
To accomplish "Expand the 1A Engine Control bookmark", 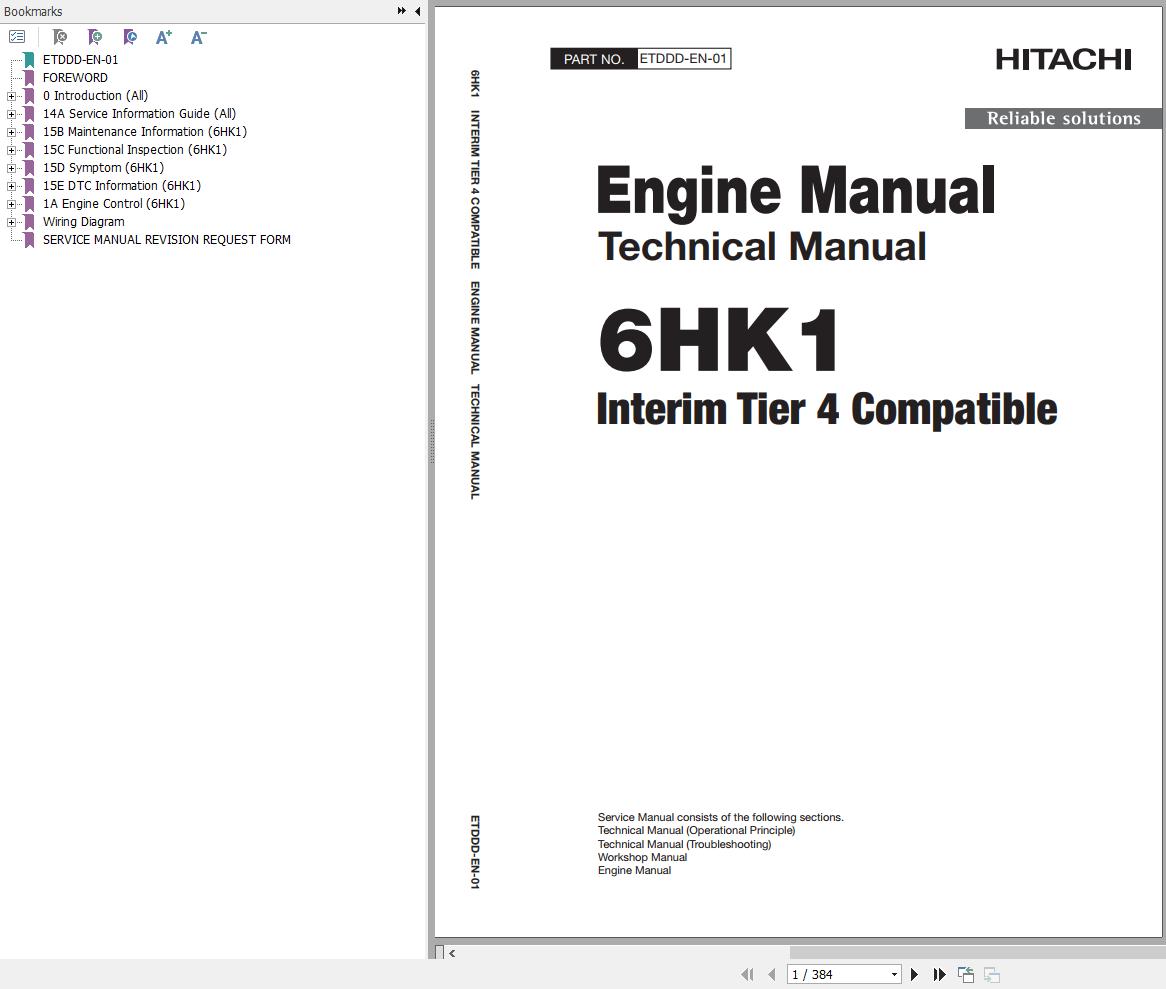I will pyautogui.click(x=11, y=204).
